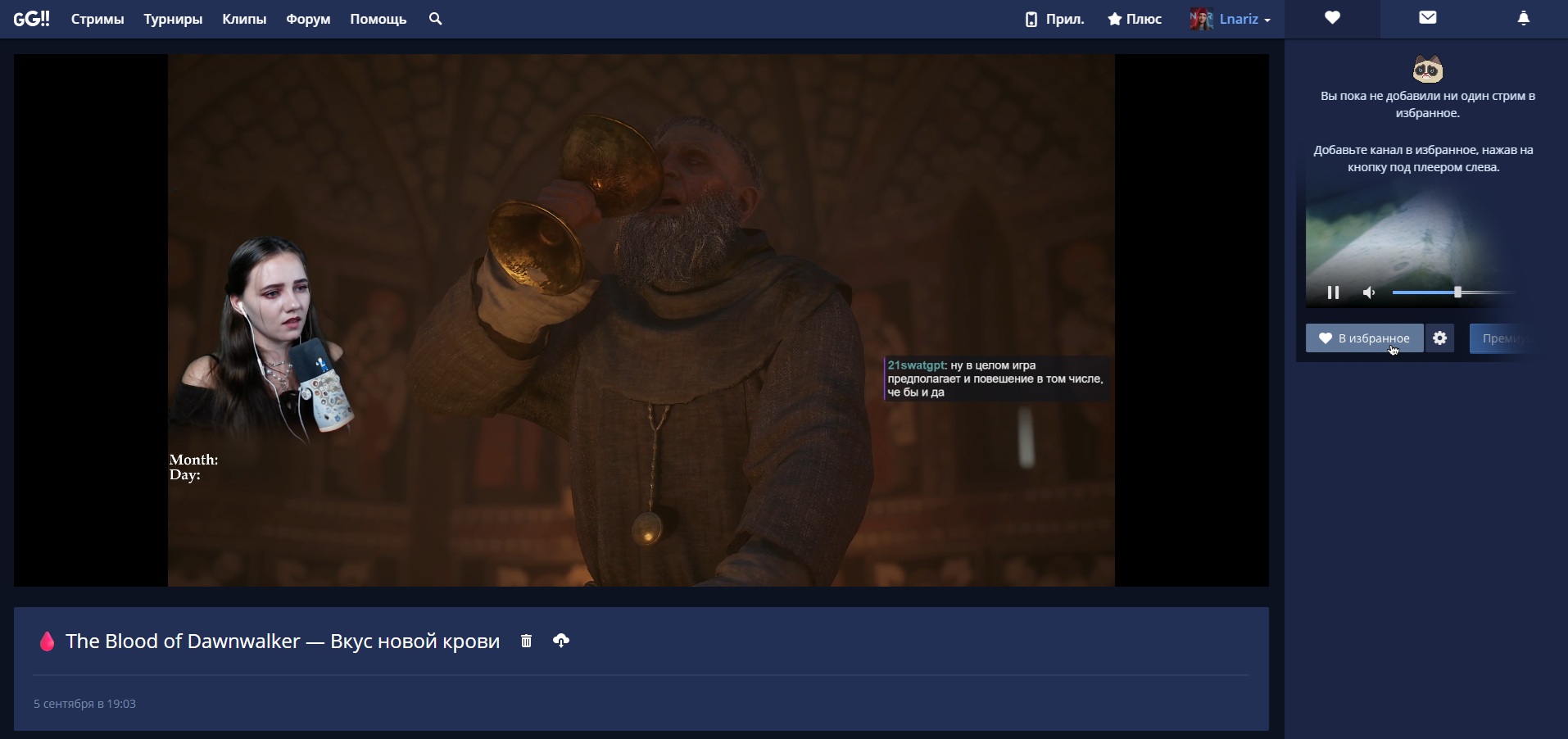Click the gear settings button in the preview

pos(1440,338)
